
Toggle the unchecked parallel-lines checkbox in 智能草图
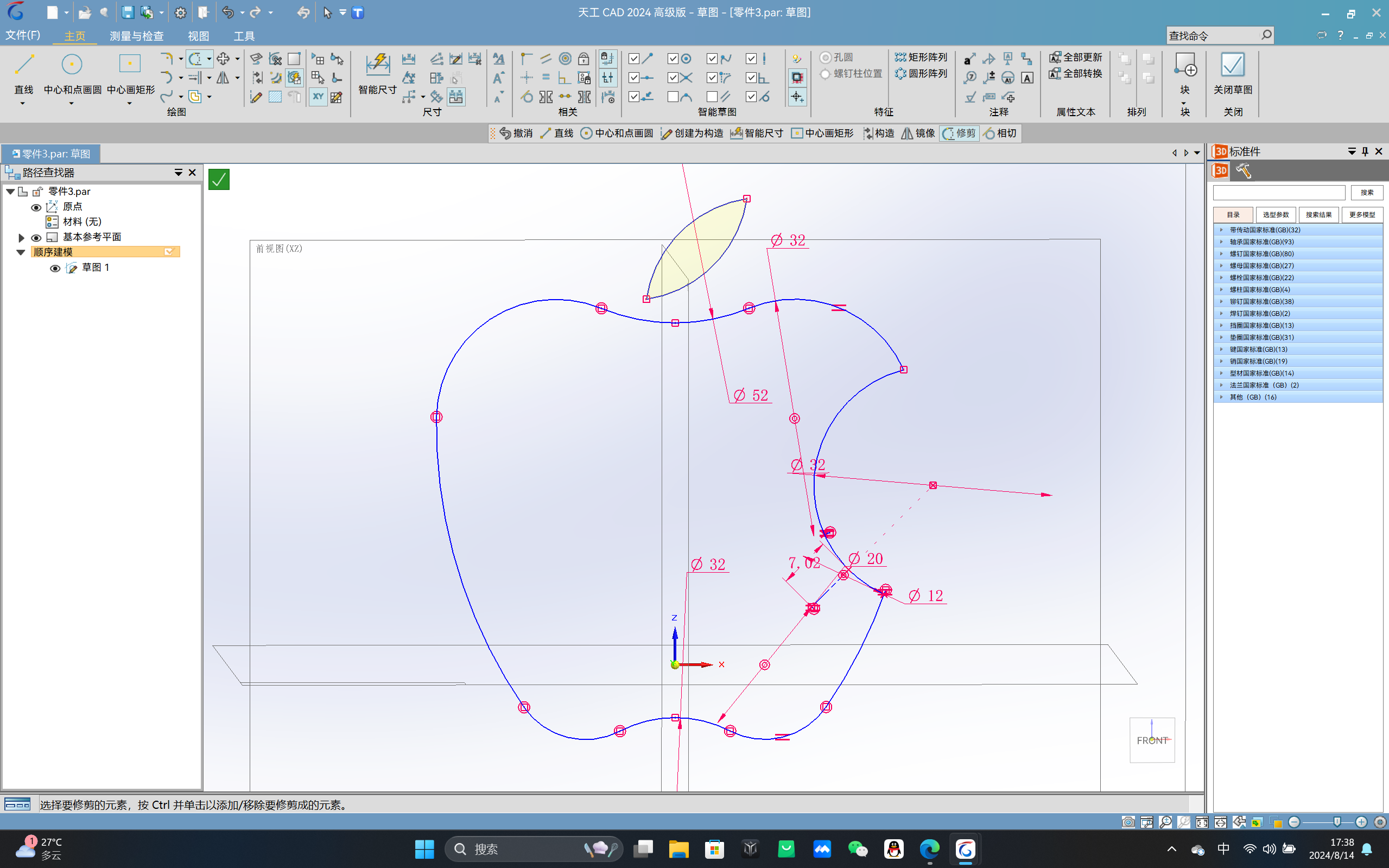click(x=712, y=97)
